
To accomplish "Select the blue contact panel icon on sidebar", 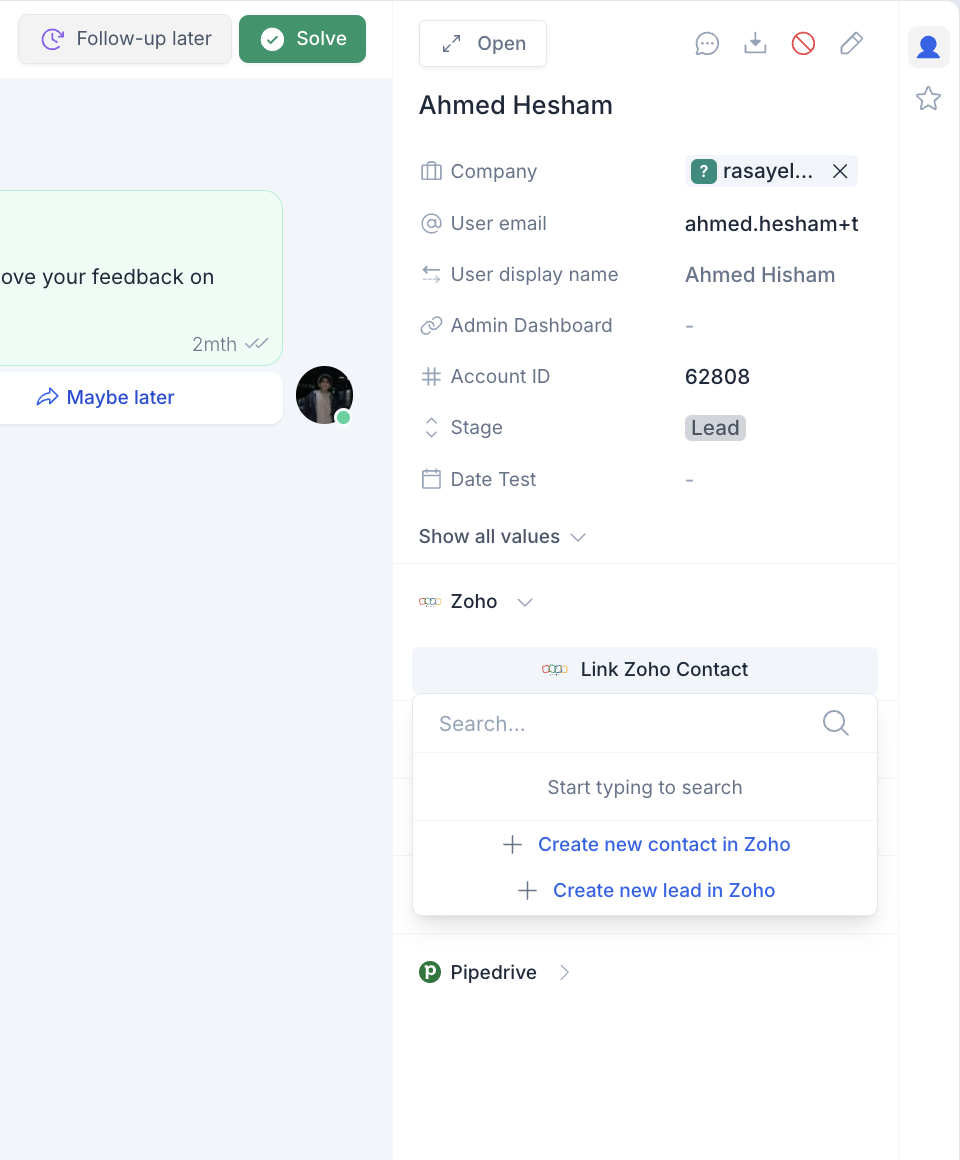I will 928,46.
